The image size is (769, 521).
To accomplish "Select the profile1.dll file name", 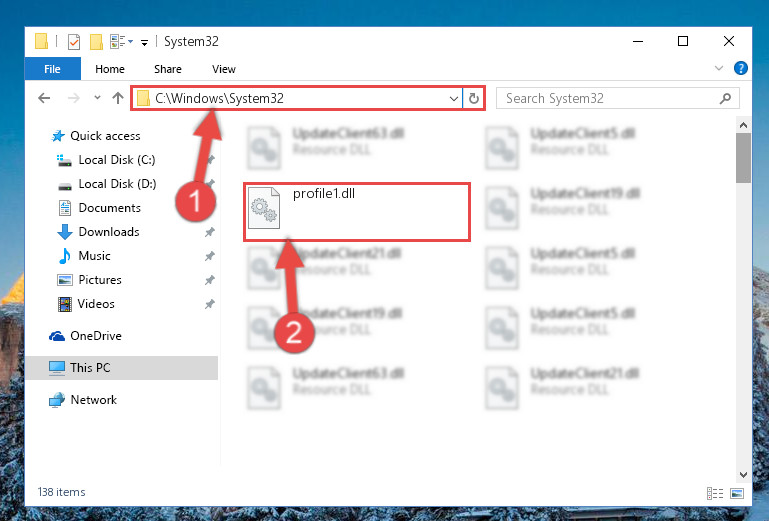I will (324, 194).
